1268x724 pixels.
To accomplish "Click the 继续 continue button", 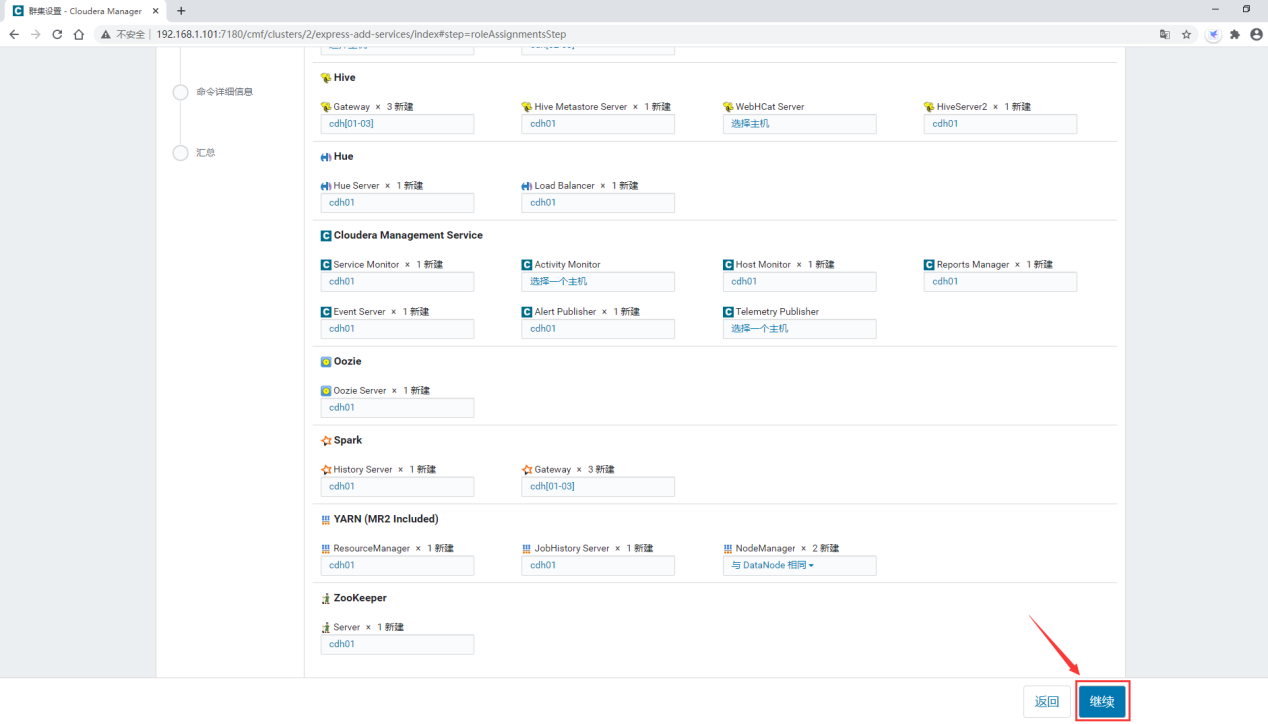I will 1102,702.
